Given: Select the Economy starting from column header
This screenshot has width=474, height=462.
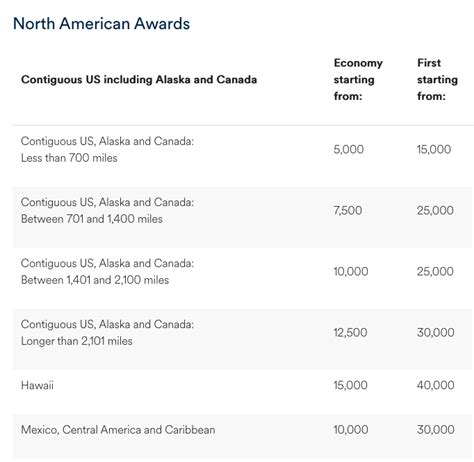Looking at the screenshot, I should pos(358,79).
